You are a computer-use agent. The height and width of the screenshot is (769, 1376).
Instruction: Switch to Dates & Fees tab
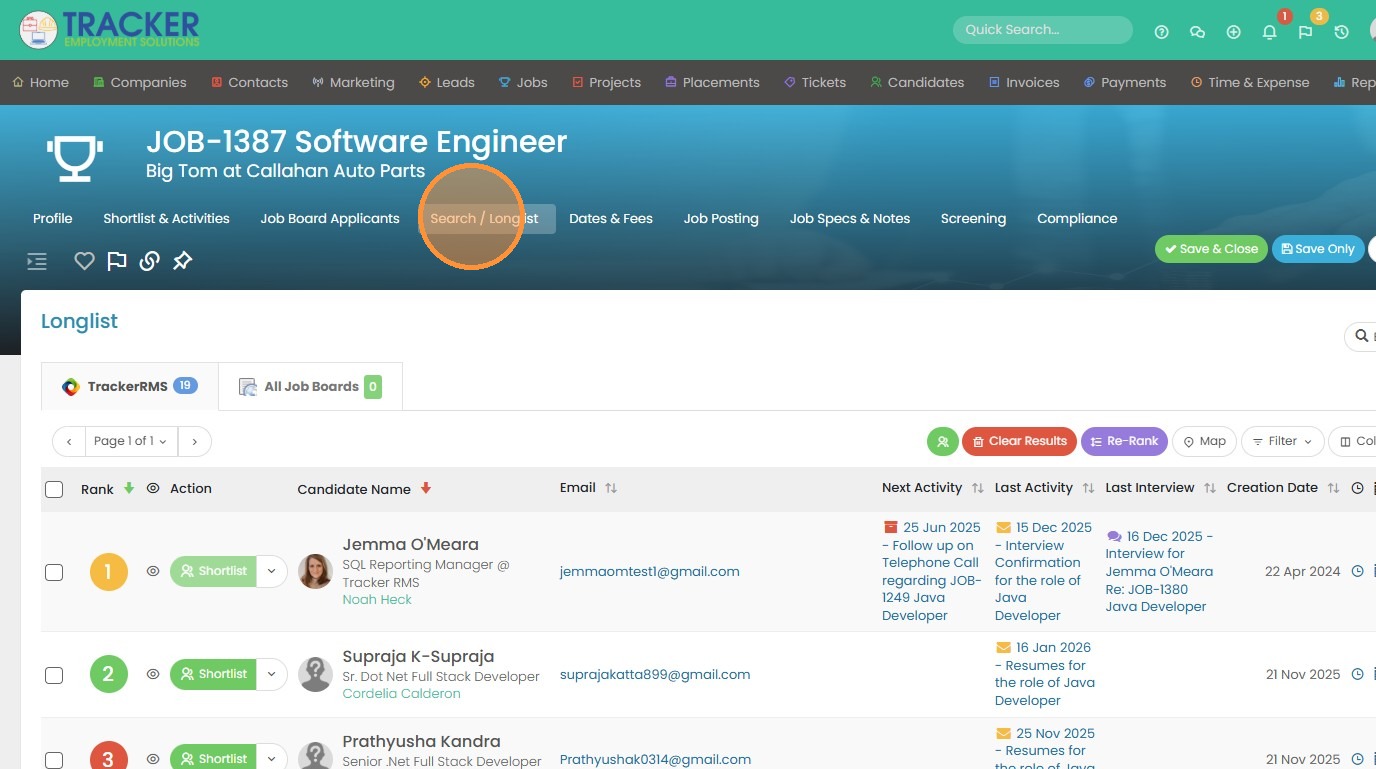point(611,218)
